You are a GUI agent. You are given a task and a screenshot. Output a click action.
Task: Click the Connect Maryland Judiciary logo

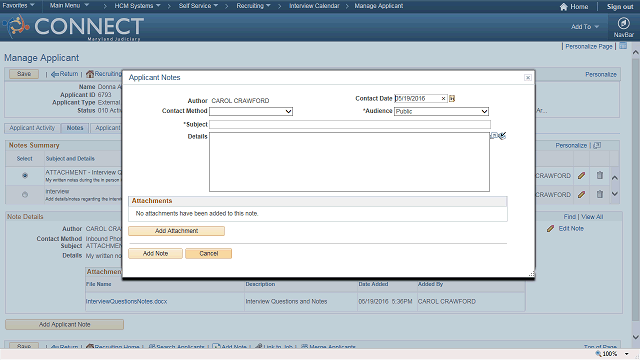(73, 27)
